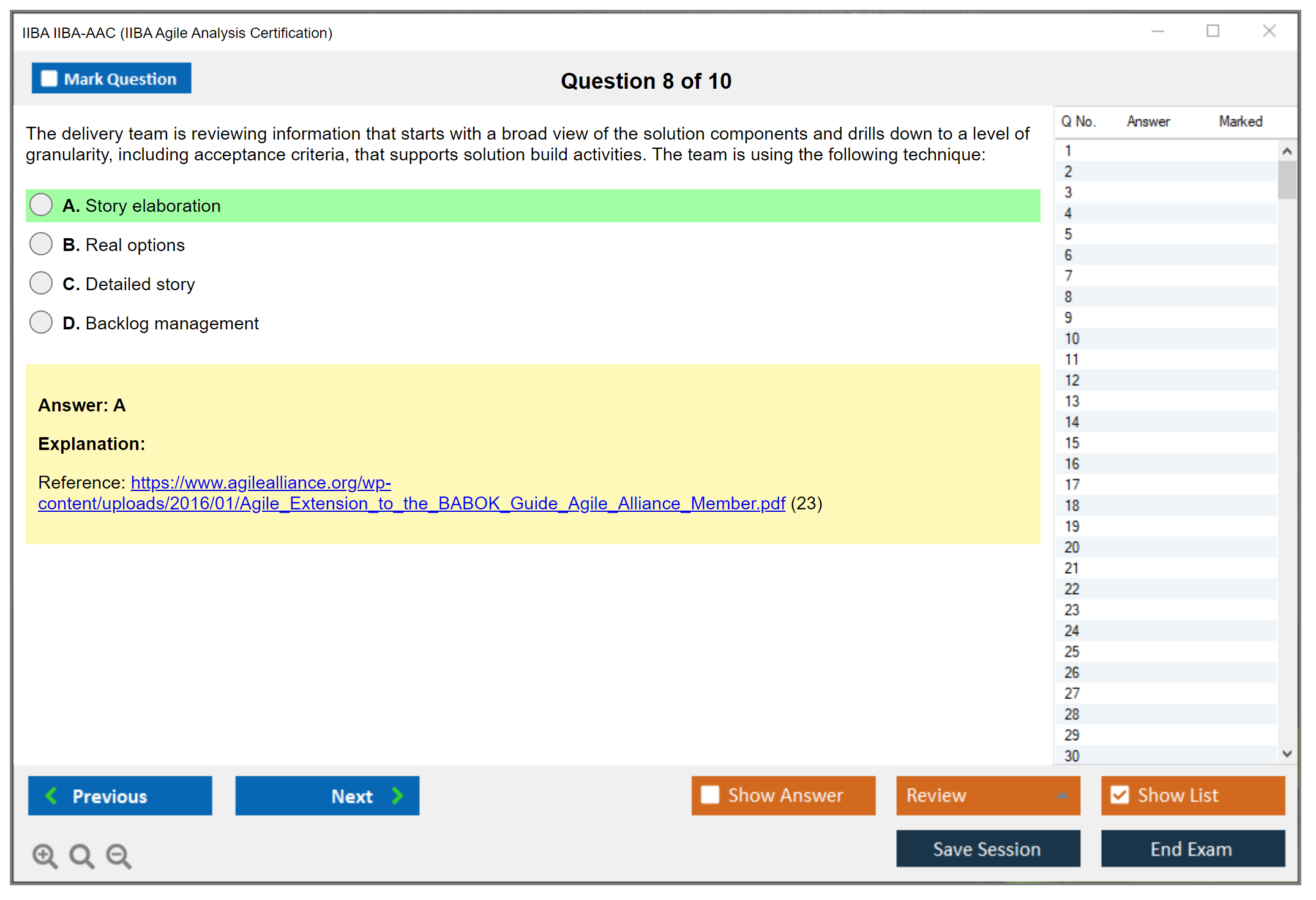The image size is (1316, 900).
Task: Jump to question 15 in list
Action: click(x=1072, y=443)
